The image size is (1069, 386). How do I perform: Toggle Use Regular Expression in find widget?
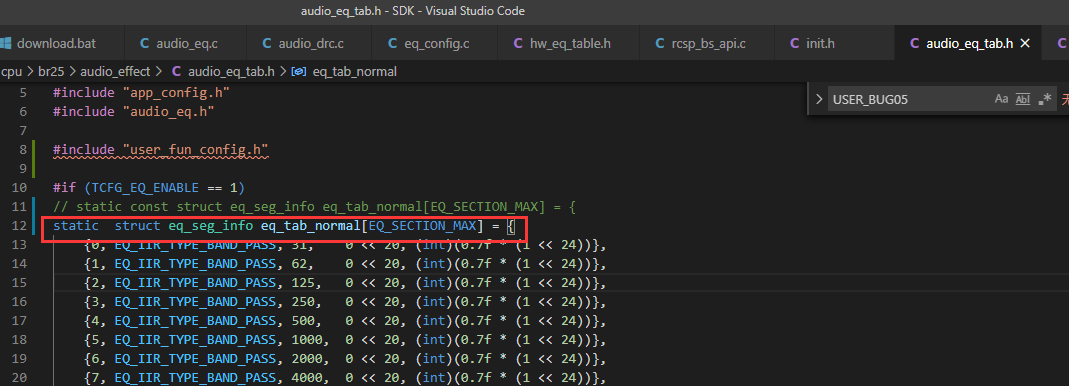[1044, 100]
